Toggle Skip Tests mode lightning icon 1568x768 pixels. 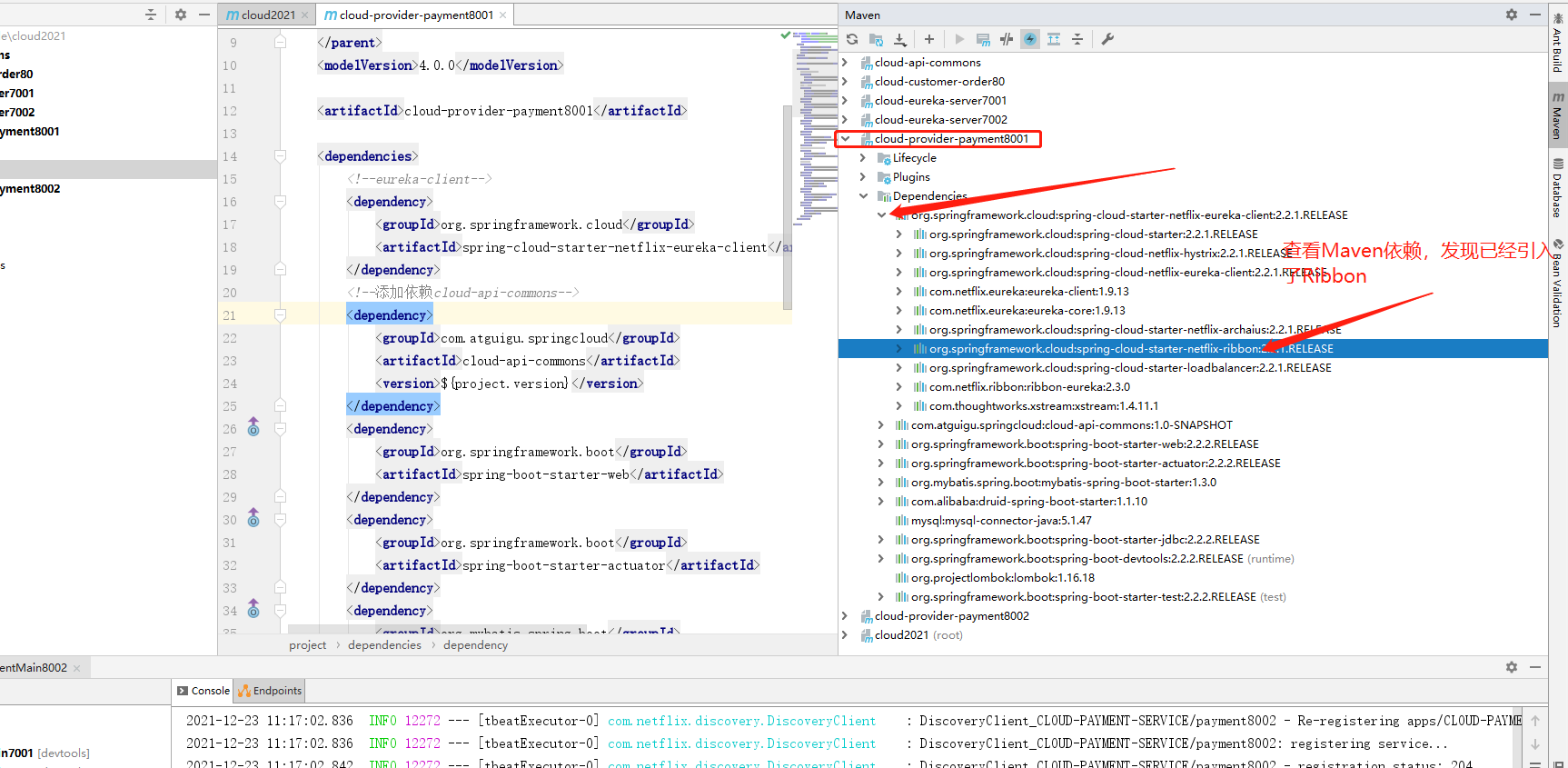pyautogui.click(x=1030, y=39)
